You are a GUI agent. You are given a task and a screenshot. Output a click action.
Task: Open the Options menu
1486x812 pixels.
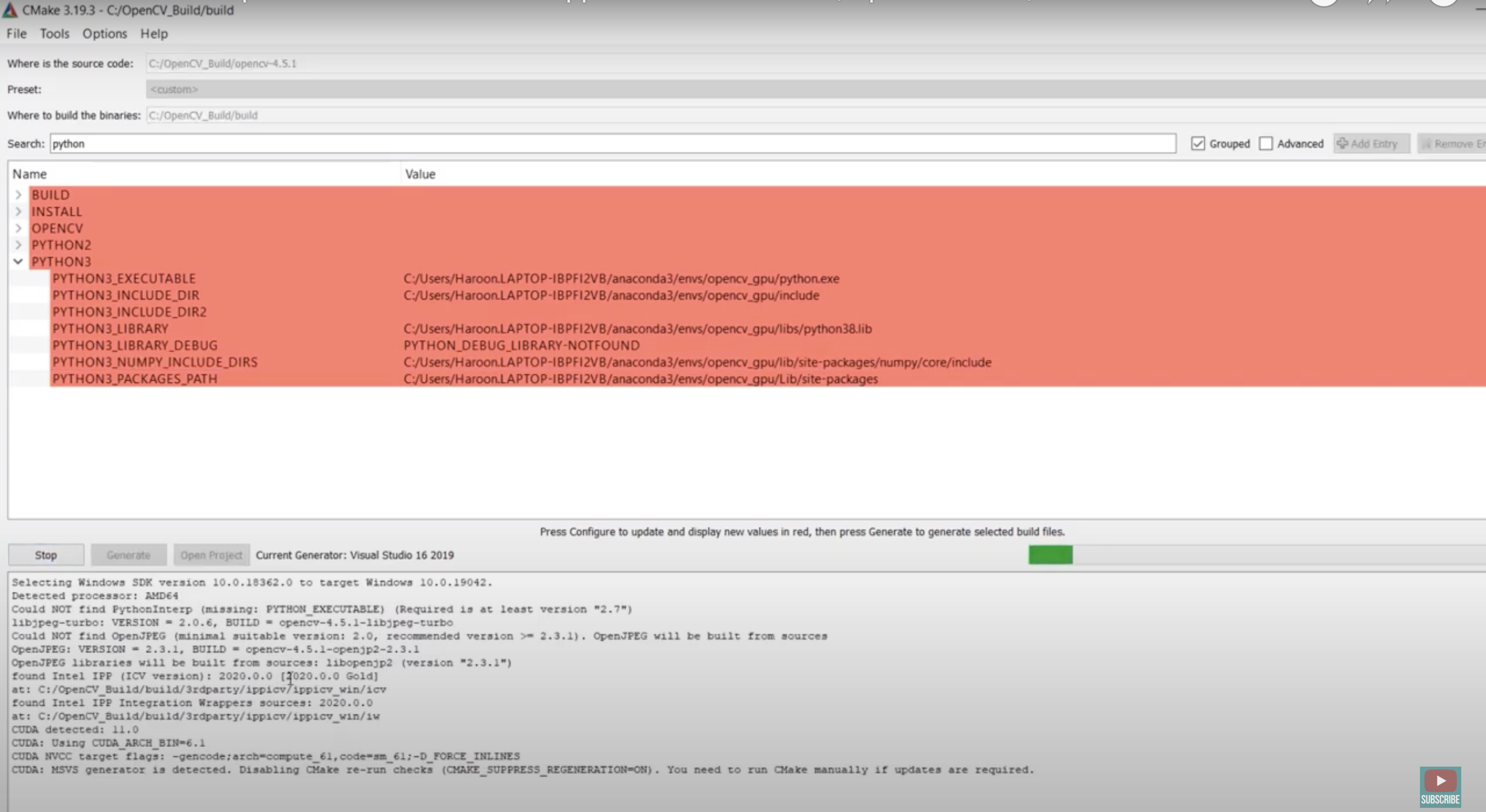(104, 34)
